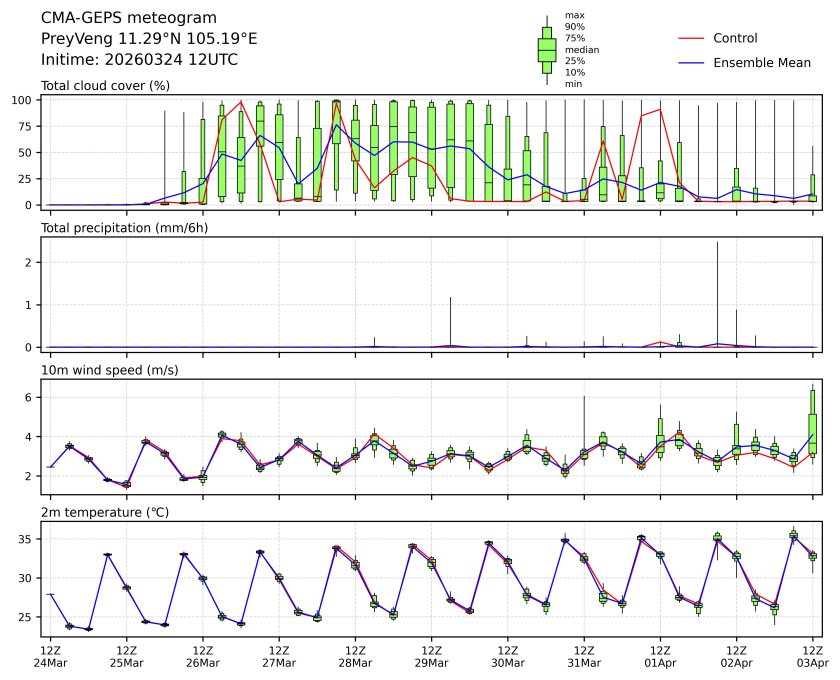This screenshot has height=680, width=840.
Task: Click the "median" label in boxplot legend
Action: tap(581, 49)
